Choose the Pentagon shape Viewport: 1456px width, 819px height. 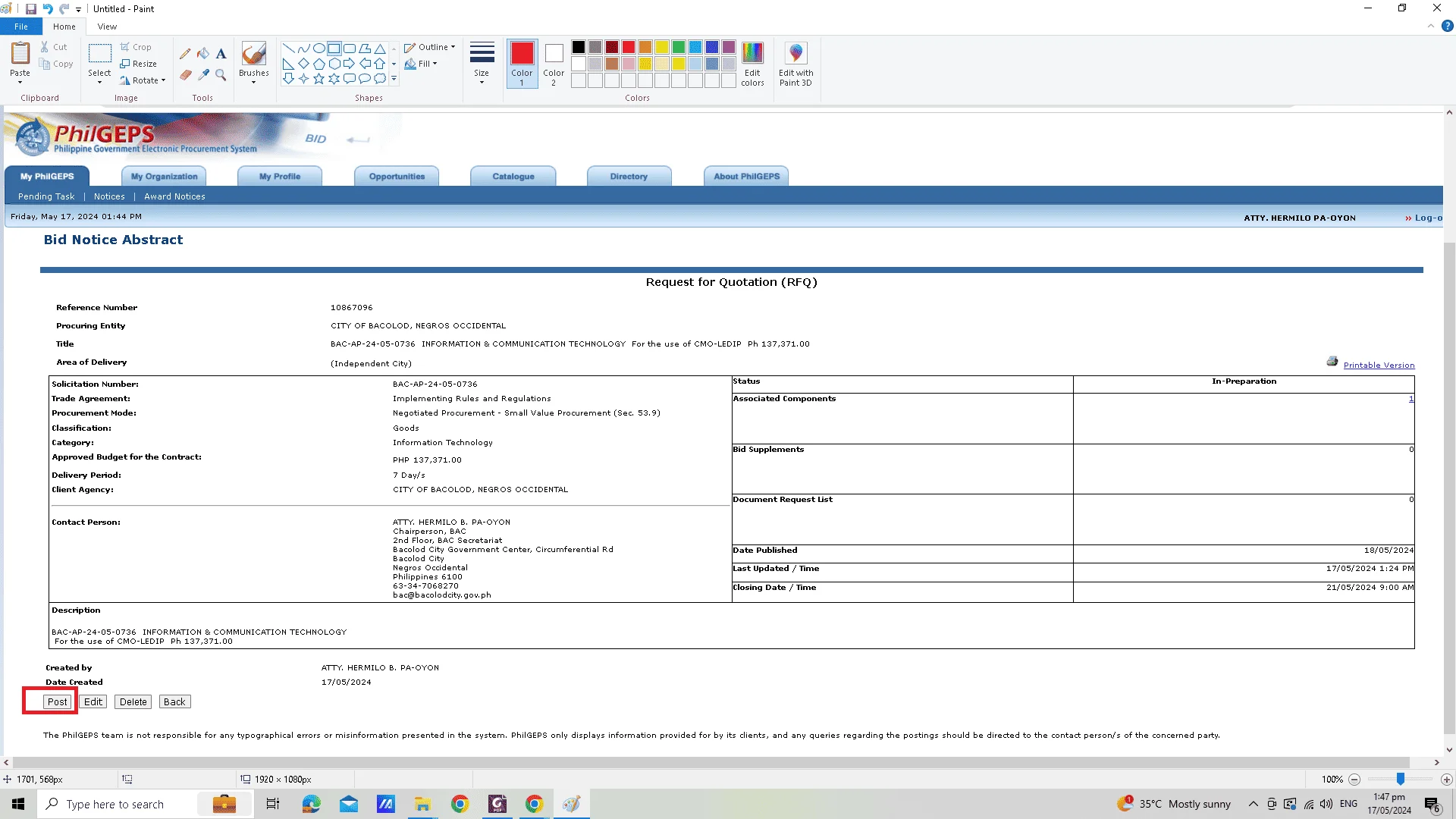(x=318, y=64)
